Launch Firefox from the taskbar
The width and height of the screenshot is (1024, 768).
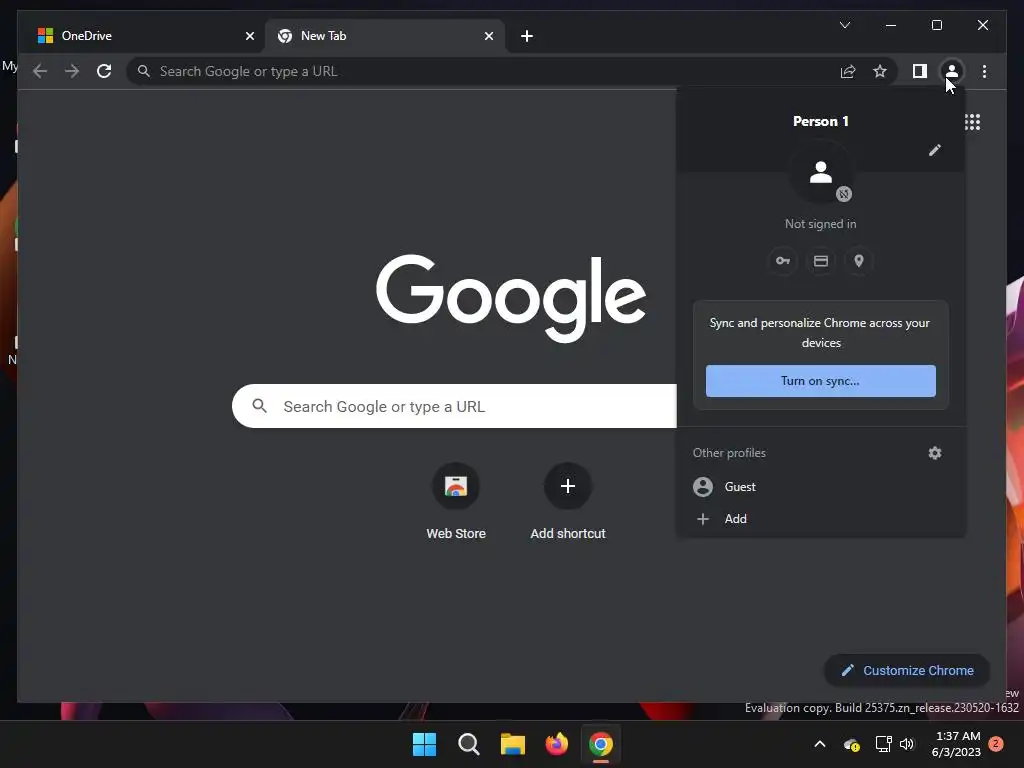[x=556, y=744]
